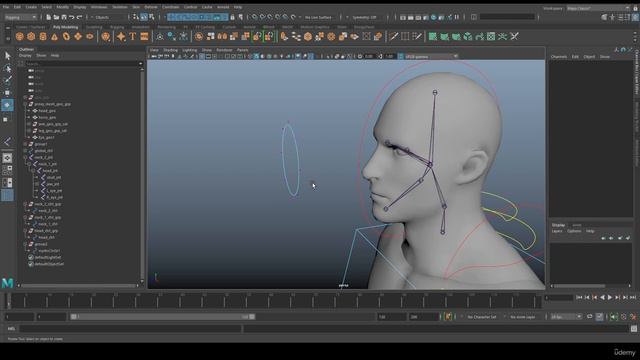Toggle the lock selection padlock

(x=233, y=17)
